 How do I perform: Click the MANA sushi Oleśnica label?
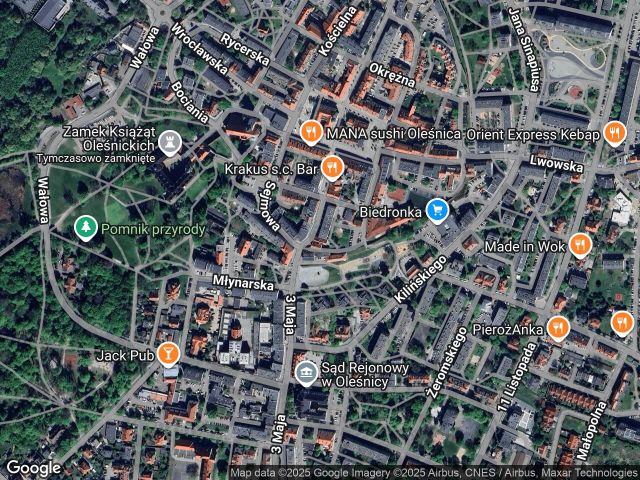[x=393, y=133]
